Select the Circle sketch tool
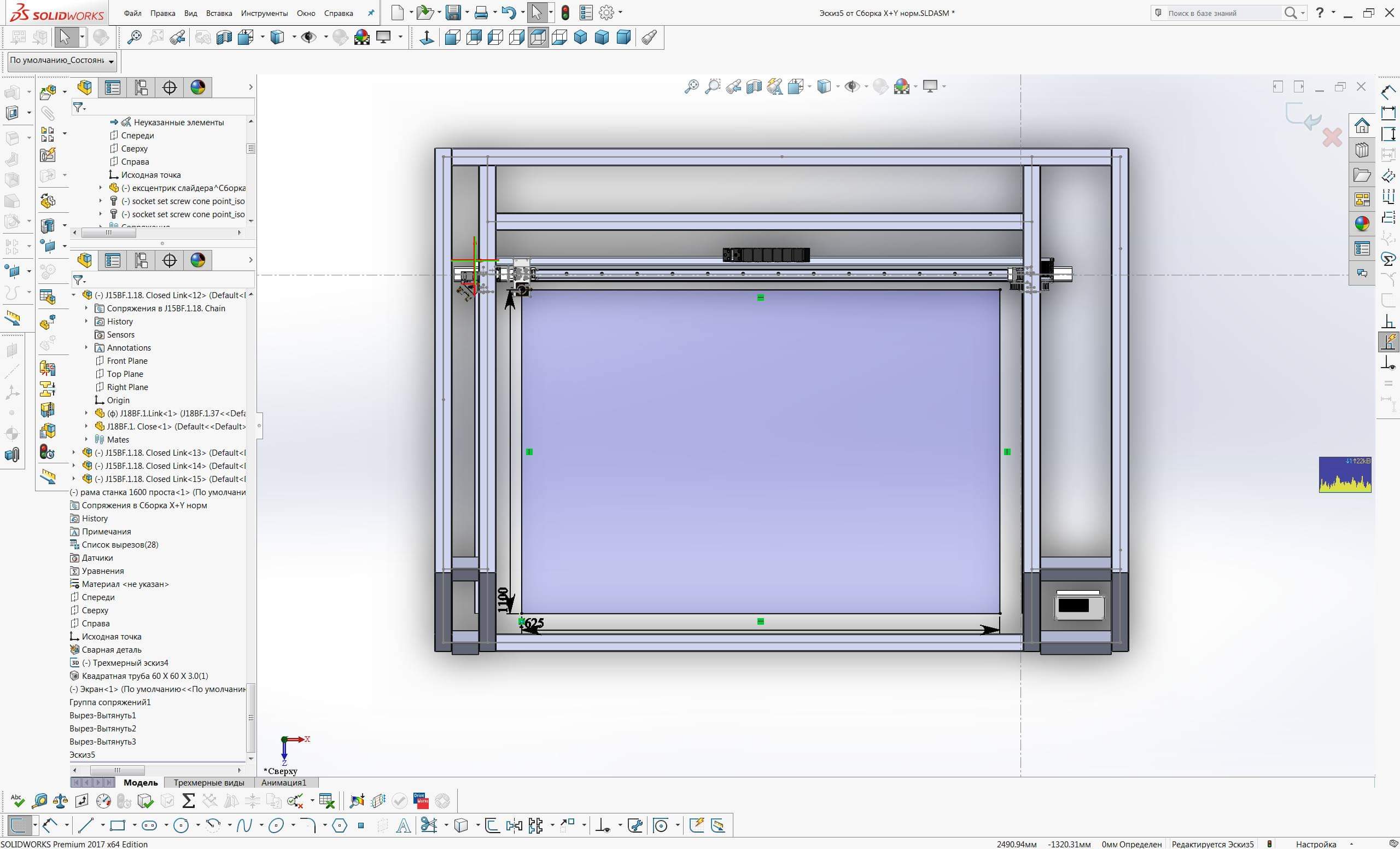This screenshot has height=849, width=1400. (180, 825)
